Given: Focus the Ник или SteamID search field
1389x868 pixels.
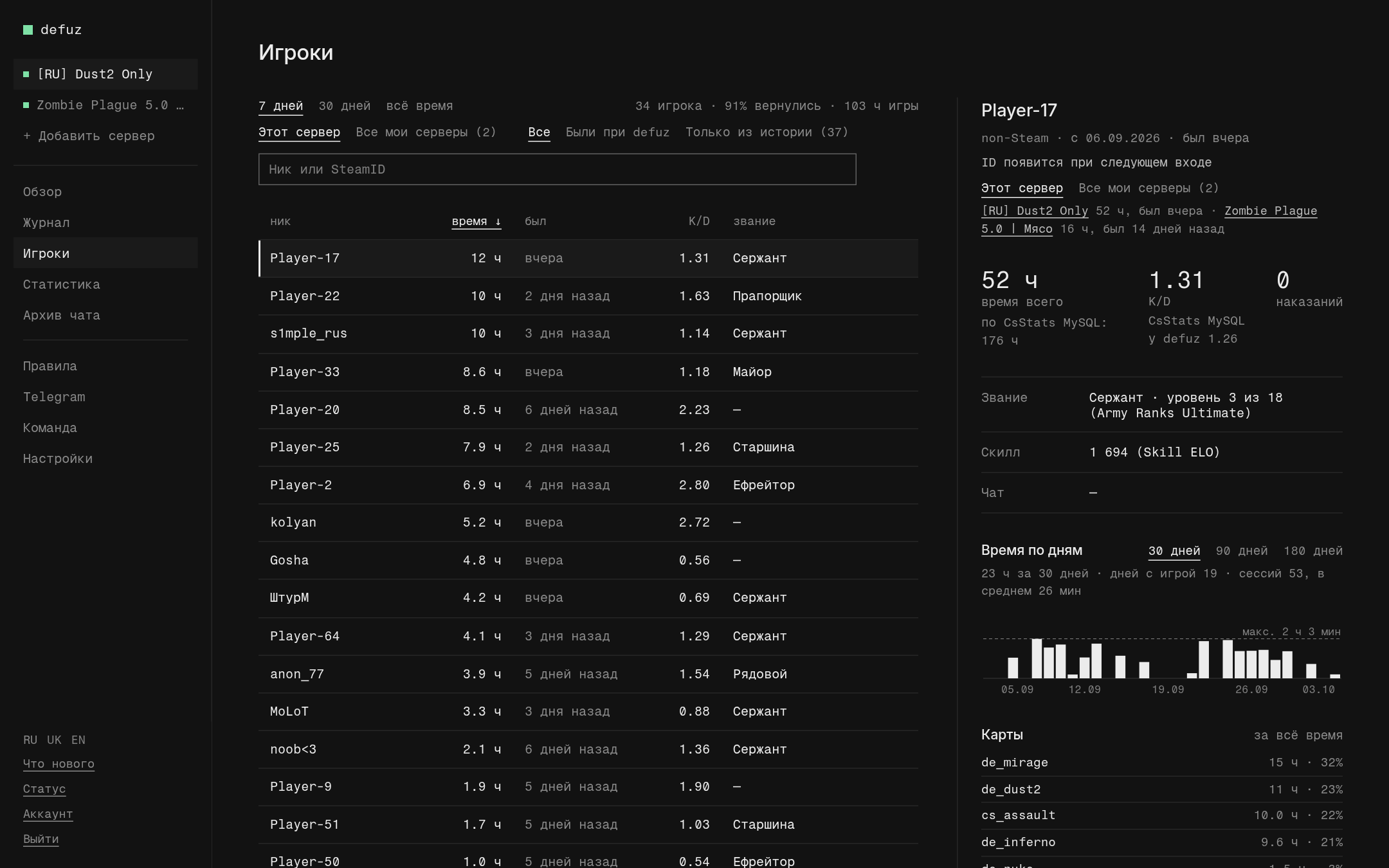Looking at the screenshot, I should [x=557, y=169].
